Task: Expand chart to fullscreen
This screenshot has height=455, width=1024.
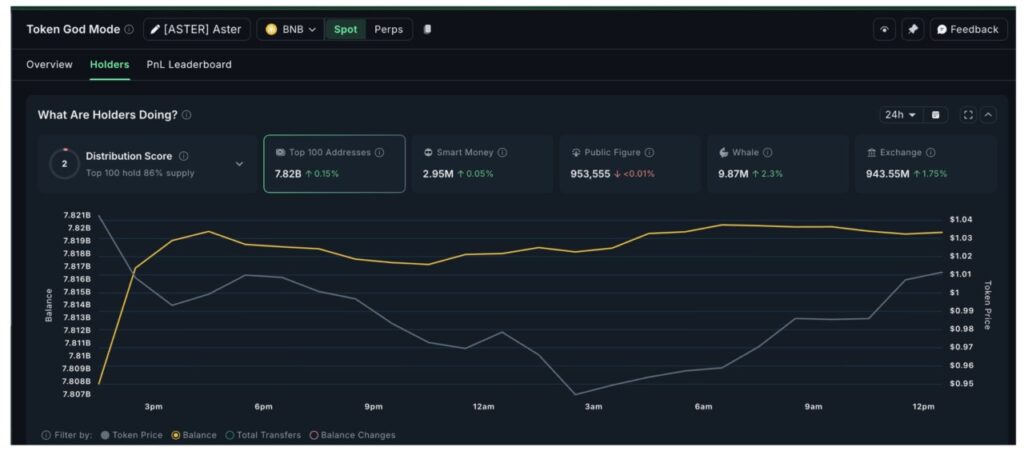Action: (967, 115)
